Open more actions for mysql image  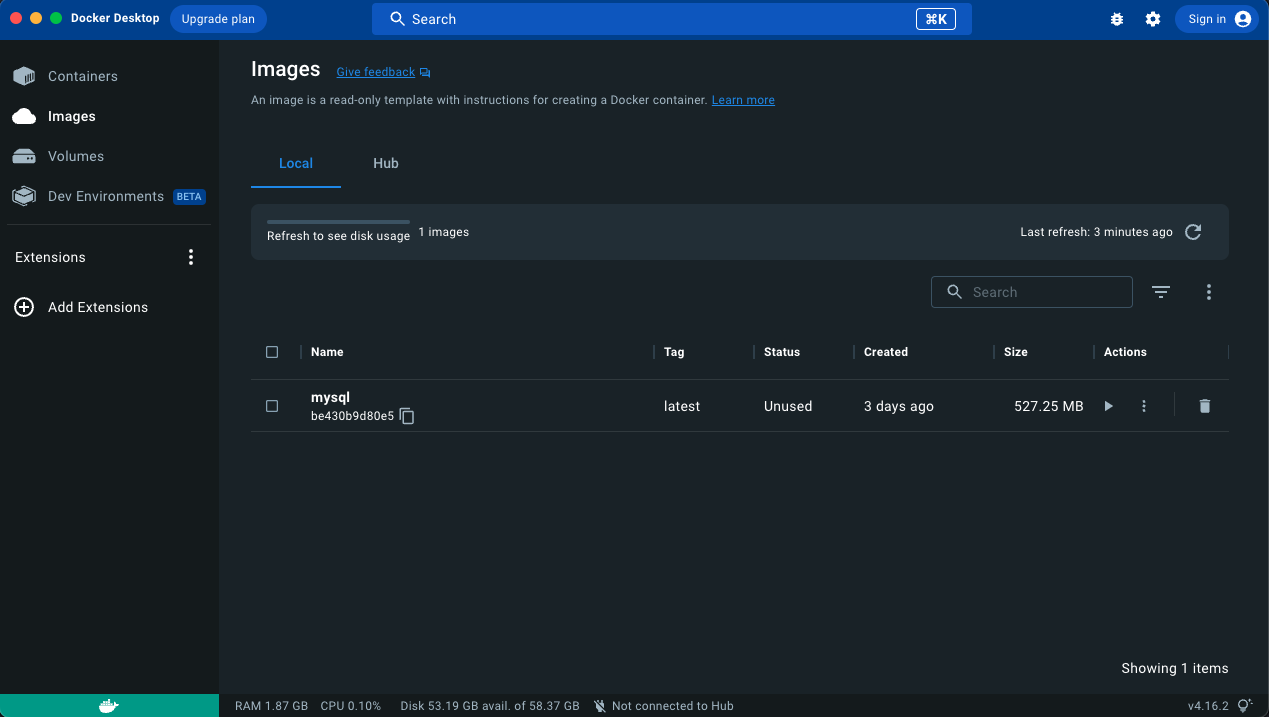pyautogui.click(x=1144, y=406)
